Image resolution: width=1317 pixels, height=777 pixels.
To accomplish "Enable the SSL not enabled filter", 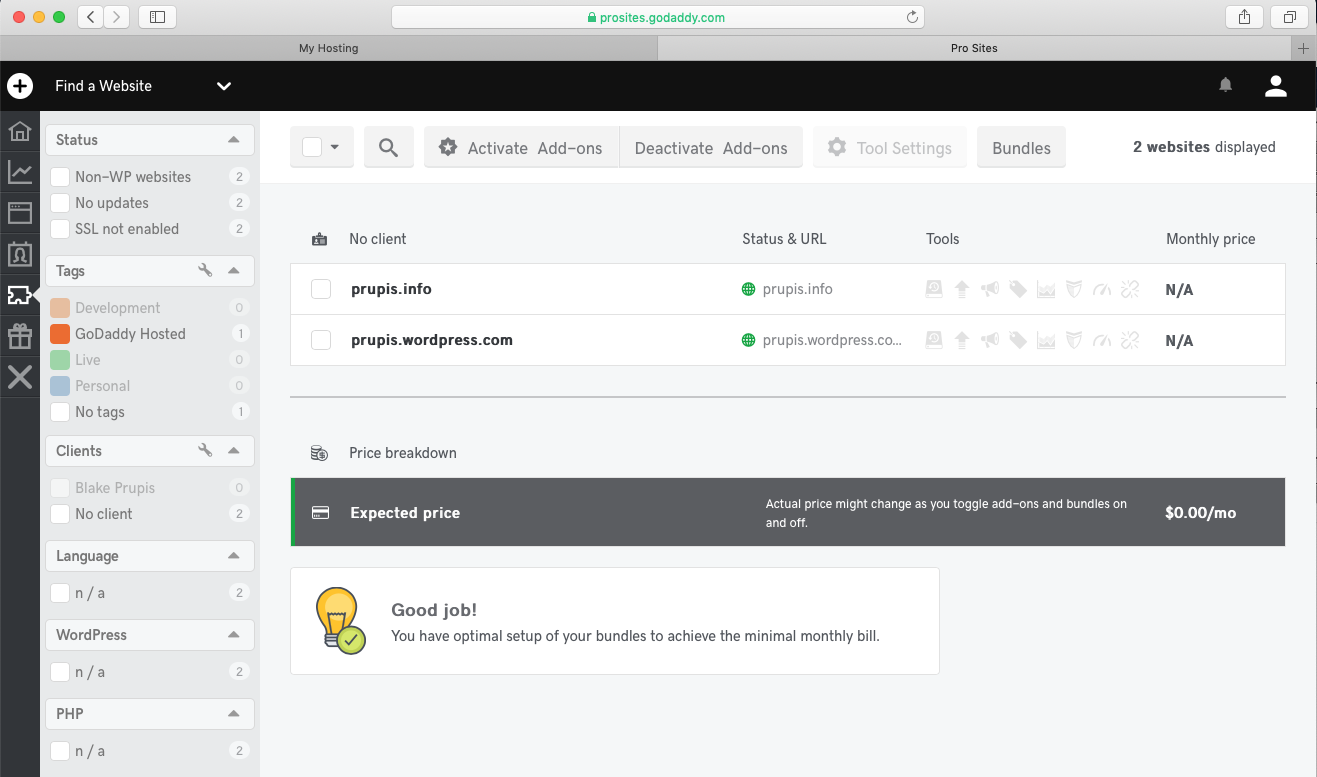I will pyautogui.click(x=60, y=229).
